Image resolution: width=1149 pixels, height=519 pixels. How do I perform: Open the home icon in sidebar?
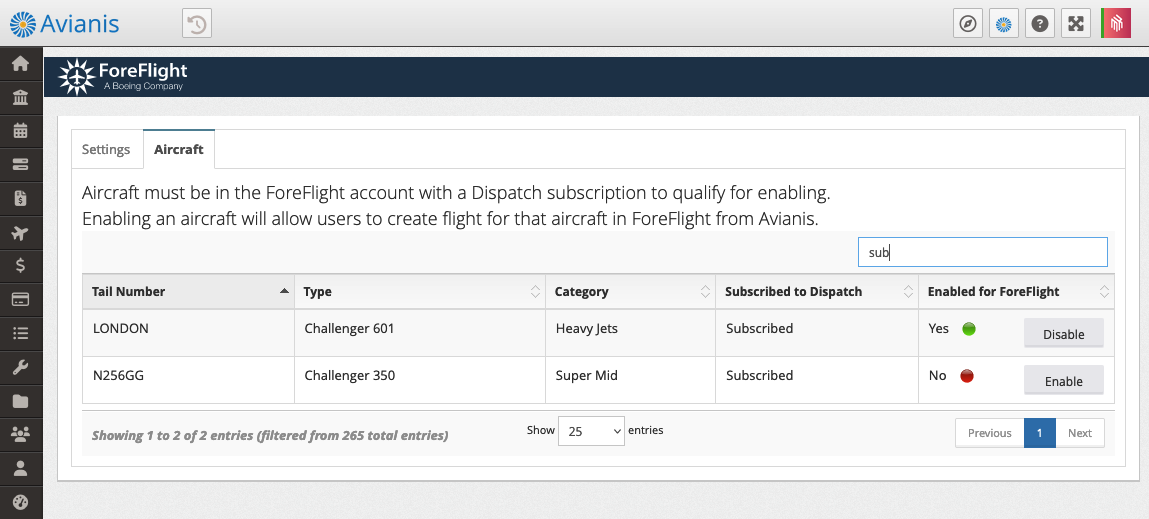click(21, 64)
